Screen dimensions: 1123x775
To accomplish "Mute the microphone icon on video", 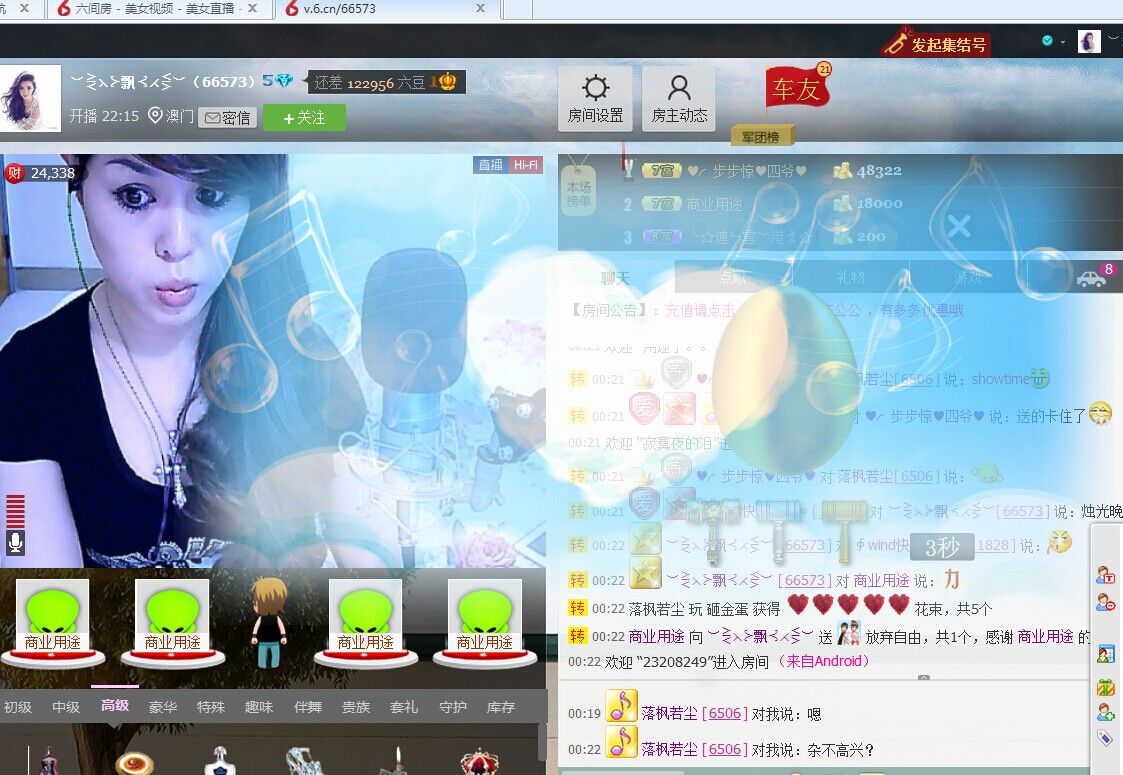I will point(15,542).
